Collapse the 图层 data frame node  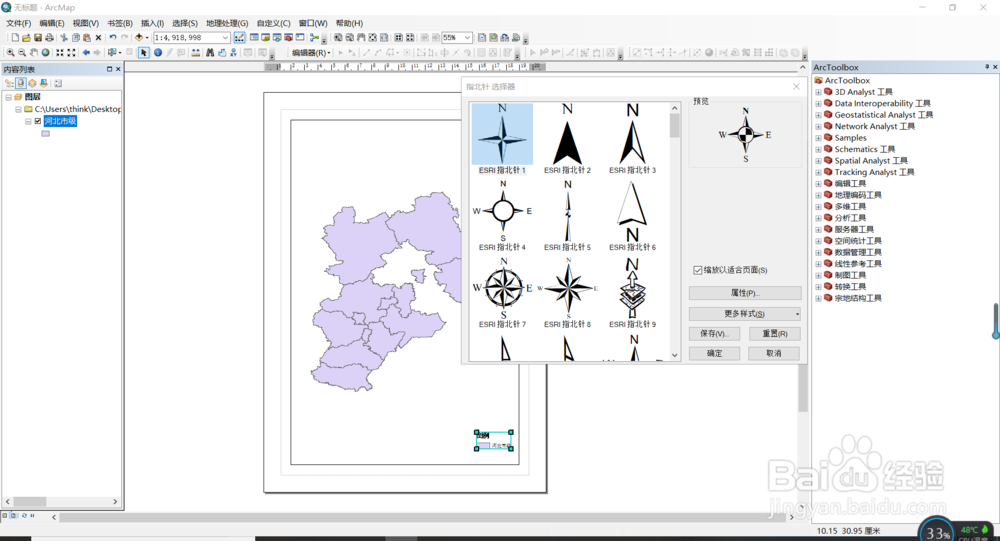[x=8, y=97]
